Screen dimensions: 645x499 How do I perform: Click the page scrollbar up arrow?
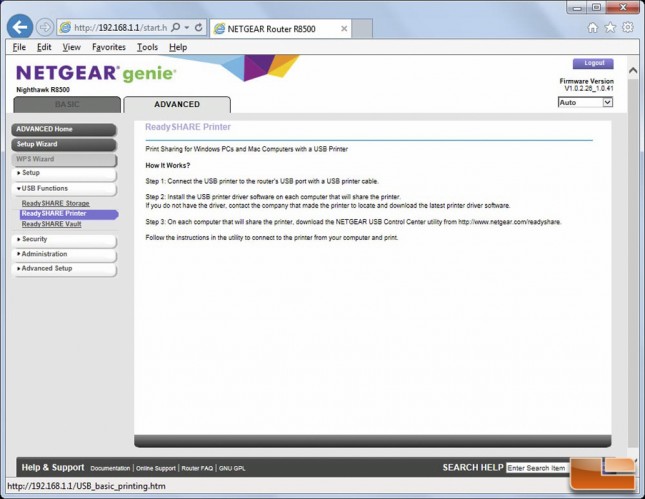click(x=633, y=71)
